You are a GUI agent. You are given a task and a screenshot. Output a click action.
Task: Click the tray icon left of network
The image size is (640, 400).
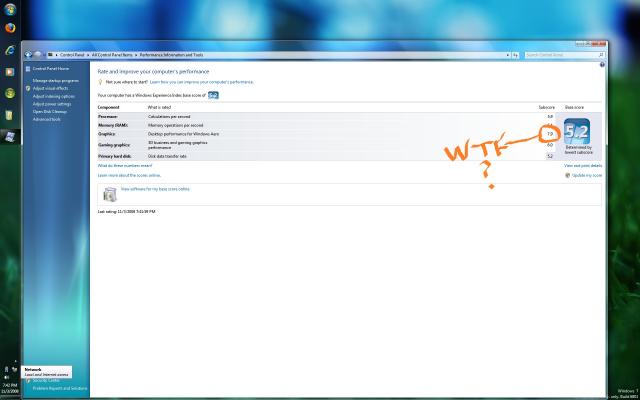[7, 369]
